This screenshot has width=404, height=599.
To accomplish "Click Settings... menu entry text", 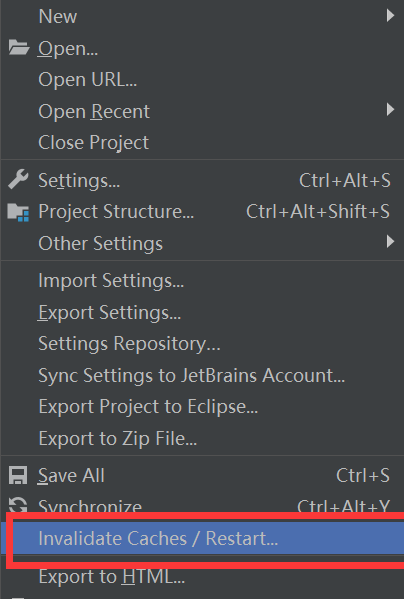I will [x=79, y=180].
